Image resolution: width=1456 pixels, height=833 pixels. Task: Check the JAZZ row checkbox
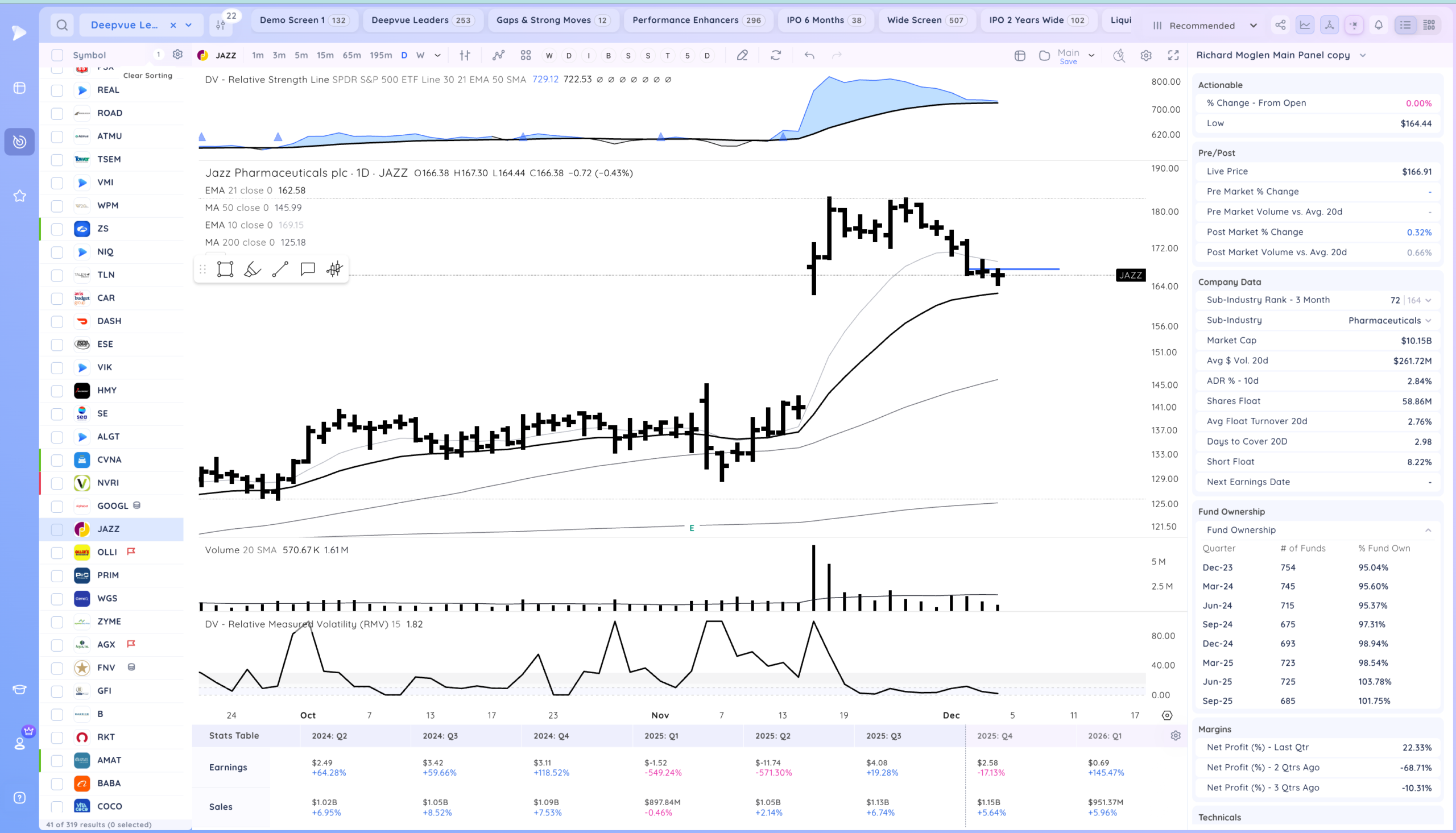pyautogui.click(x=57, y=529)
